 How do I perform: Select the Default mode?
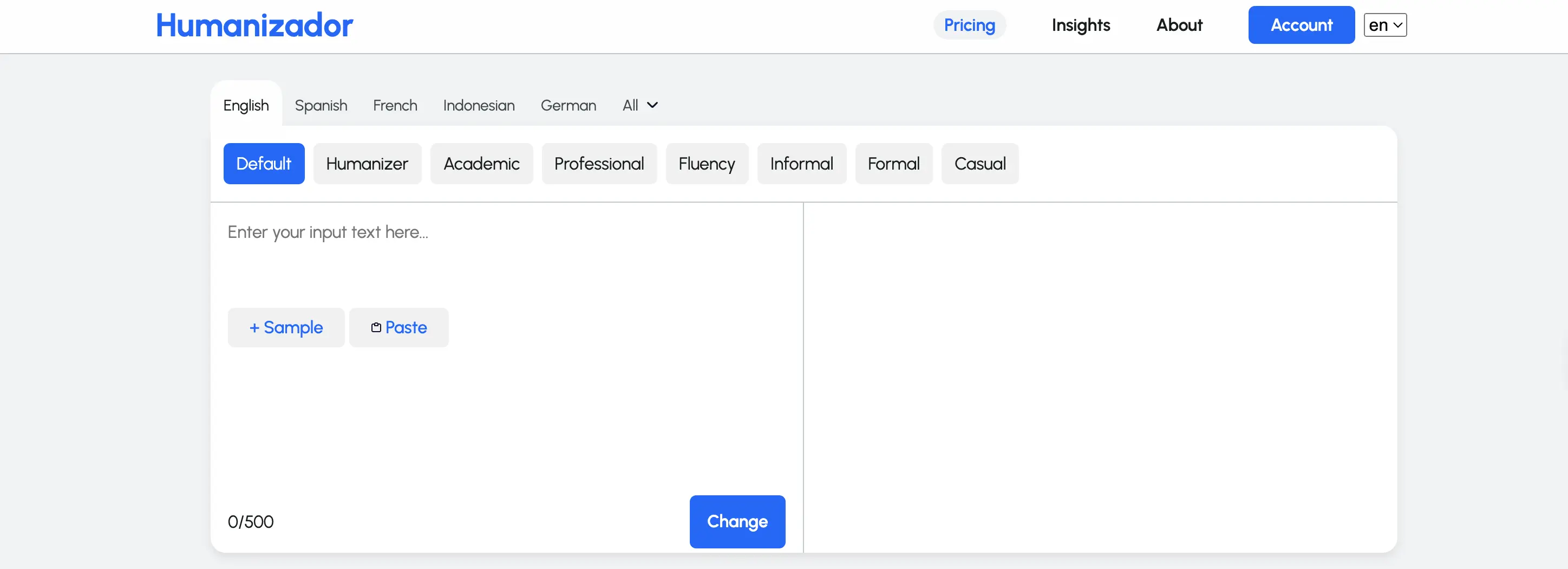tap(264, 164)
